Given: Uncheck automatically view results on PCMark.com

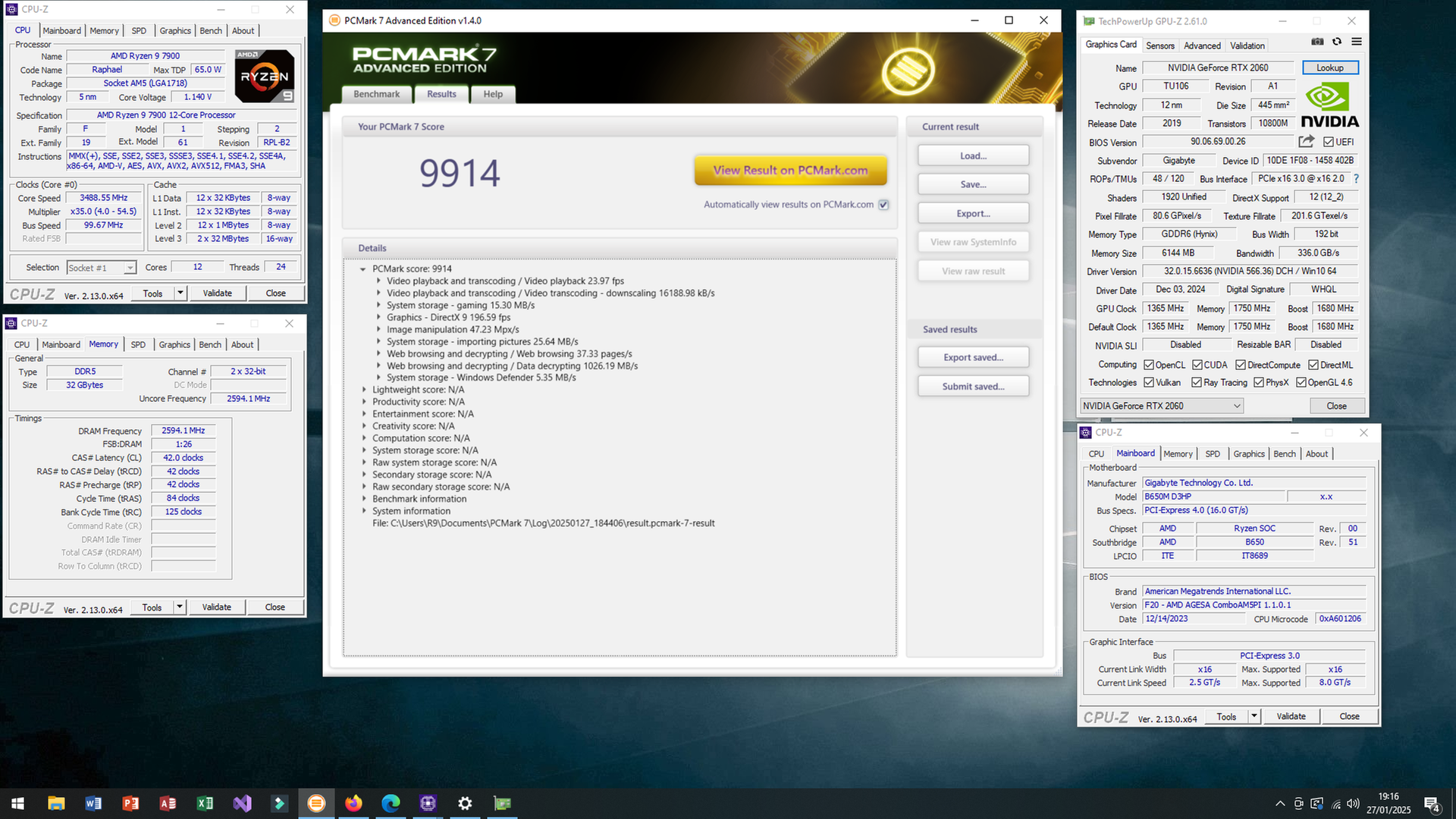Looking at the screenshot, I should 883,205.
